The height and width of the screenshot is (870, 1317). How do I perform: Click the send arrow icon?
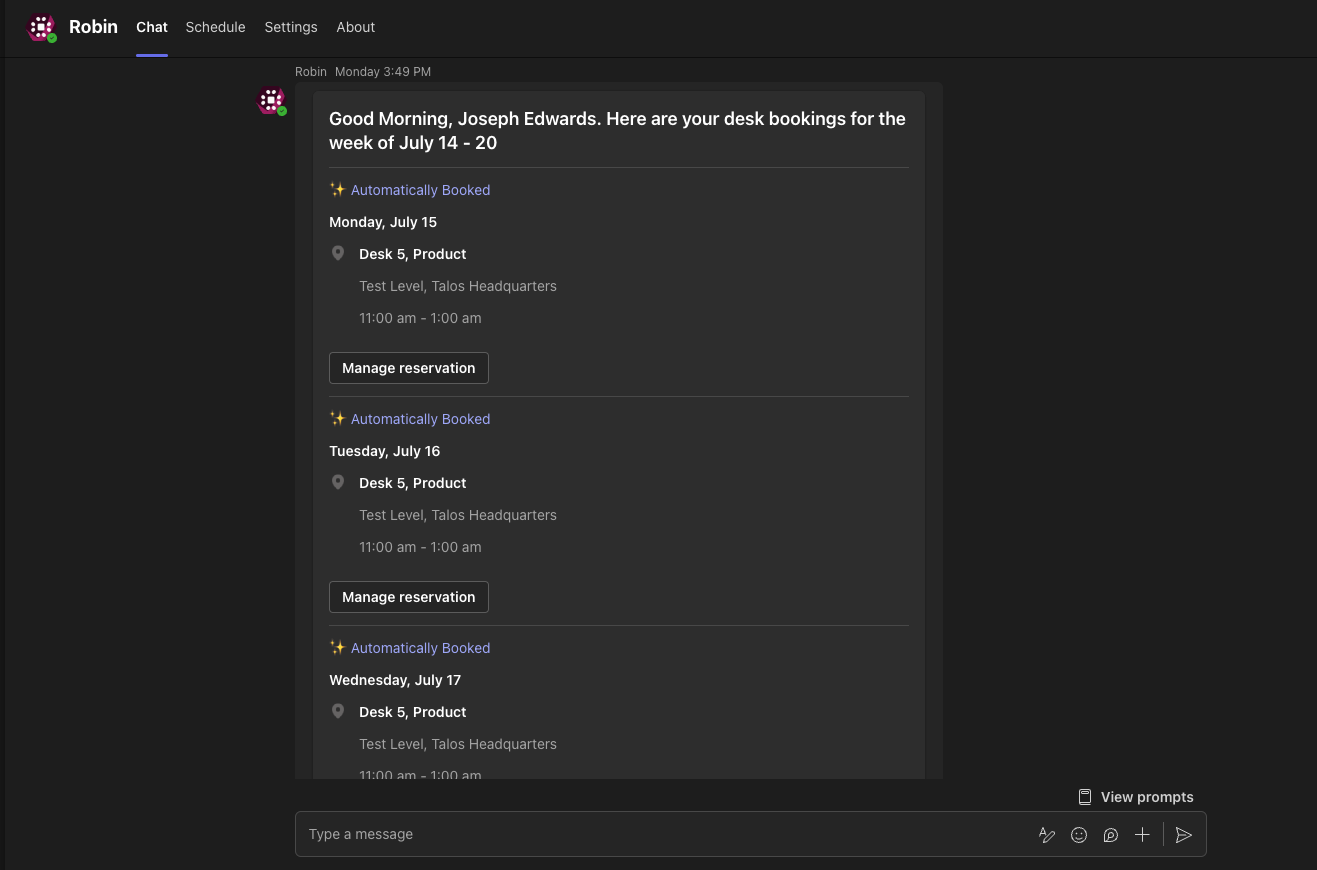click(x=1184, y=835)
